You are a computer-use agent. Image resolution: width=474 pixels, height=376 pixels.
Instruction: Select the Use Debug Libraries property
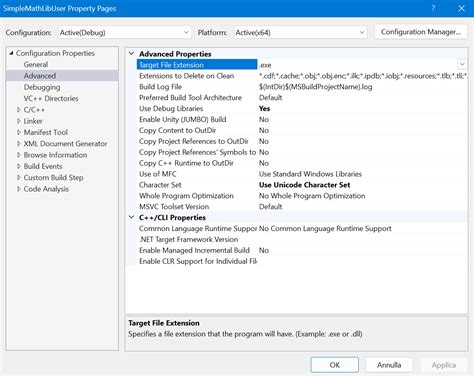pyautogui.click(x=171, y=108)
